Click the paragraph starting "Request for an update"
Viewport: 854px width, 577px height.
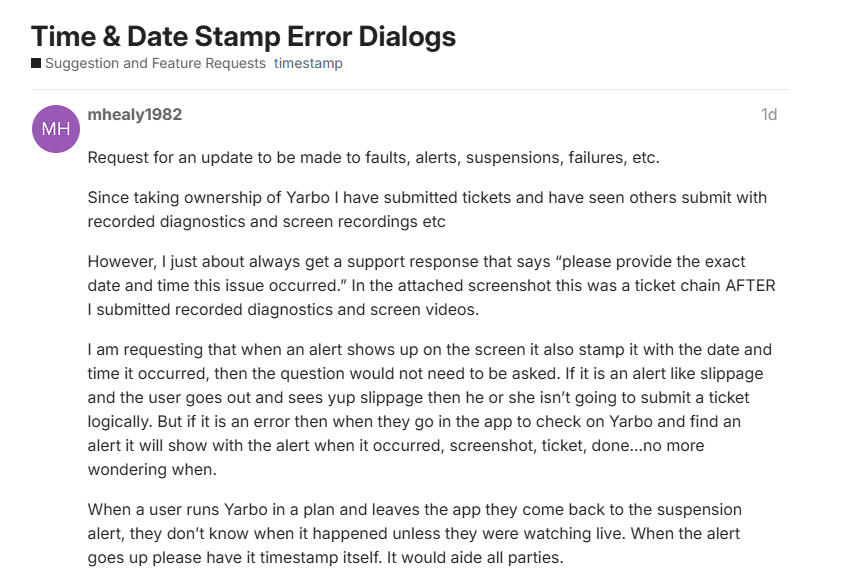(x=373, y=158)
